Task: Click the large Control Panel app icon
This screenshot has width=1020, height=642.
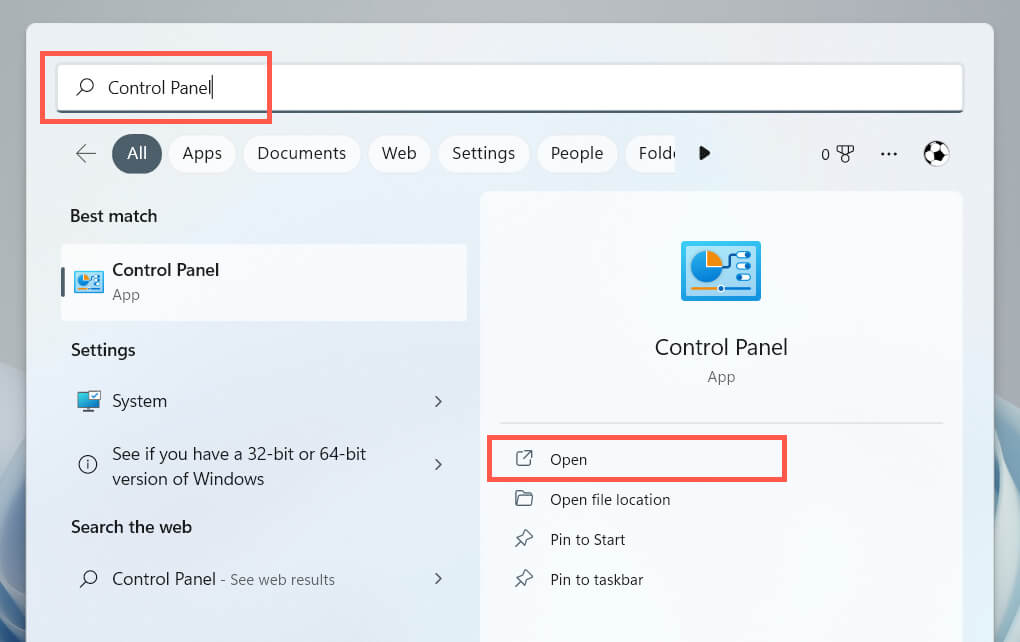Action: point(720,271)
